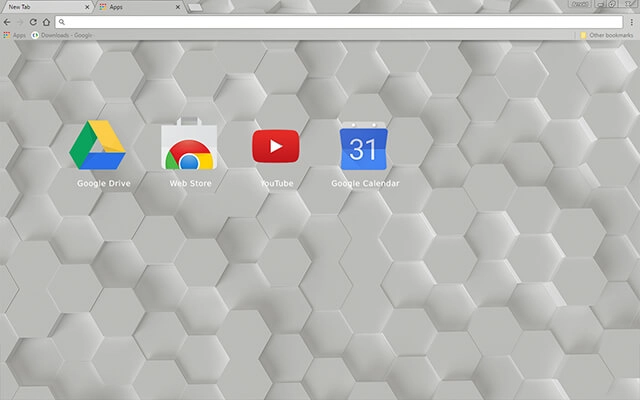The height and width of the screenshot is (400, 640).
Task: Open the Downloads - Google bookmark
Action: pyautogui.click(x=62, y=36)
